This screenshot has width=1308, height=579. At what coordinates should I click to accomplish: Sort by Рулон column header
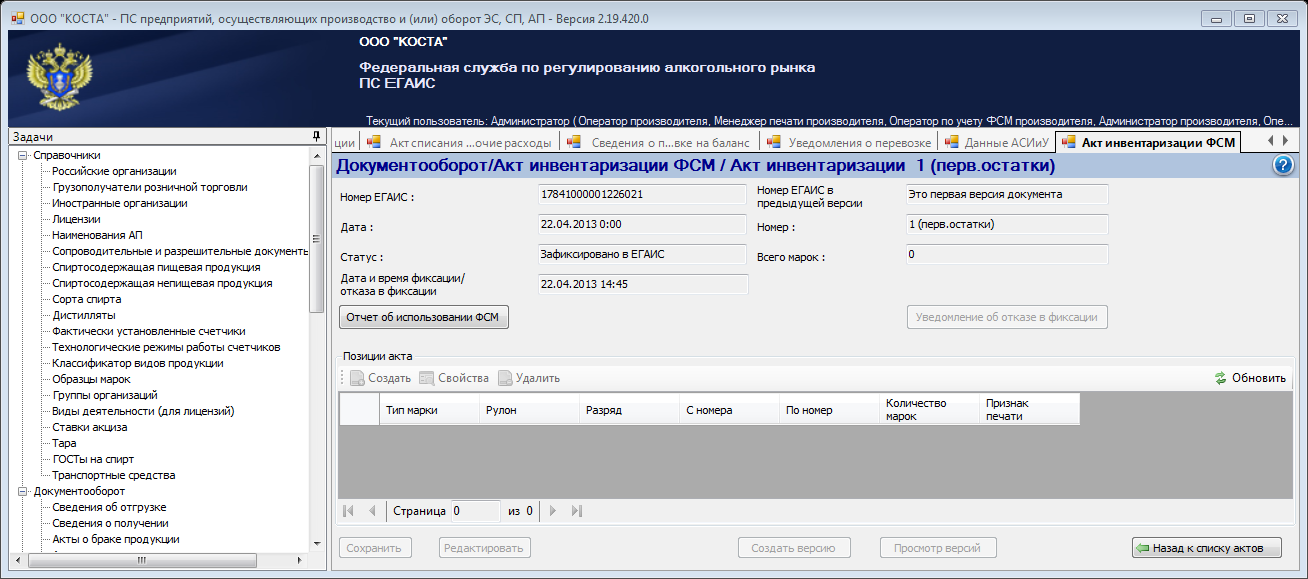(x=529, y=410)
